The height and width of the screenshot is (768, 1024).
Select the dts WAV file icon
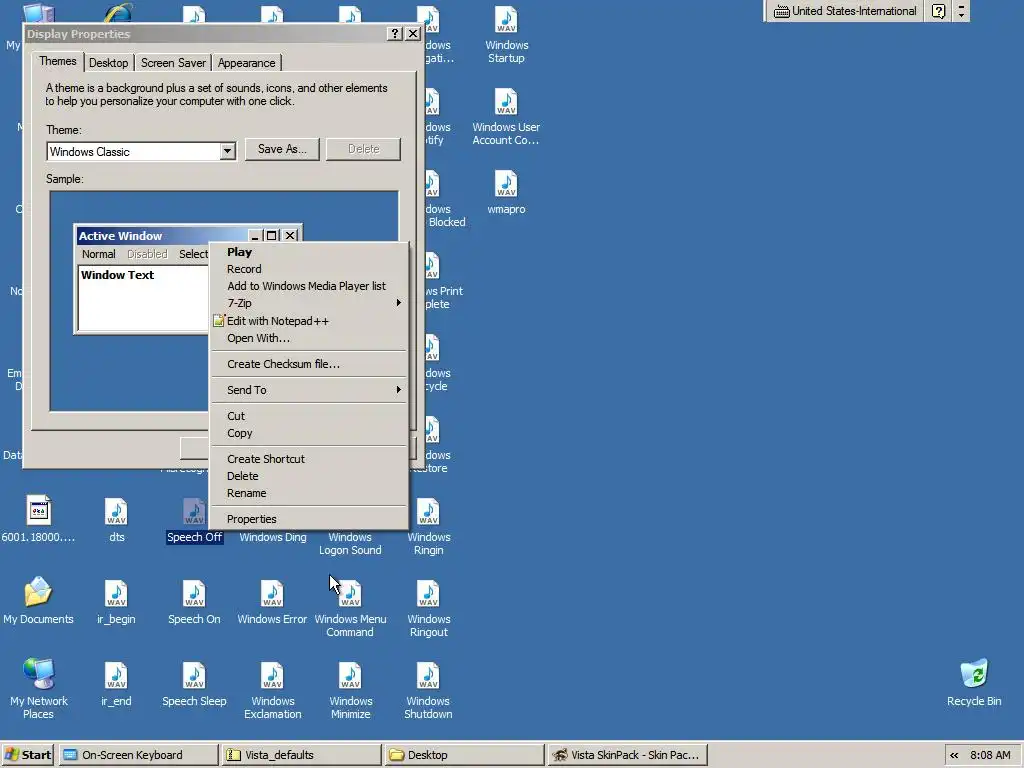pyautogui.click(x=116, y=512)
